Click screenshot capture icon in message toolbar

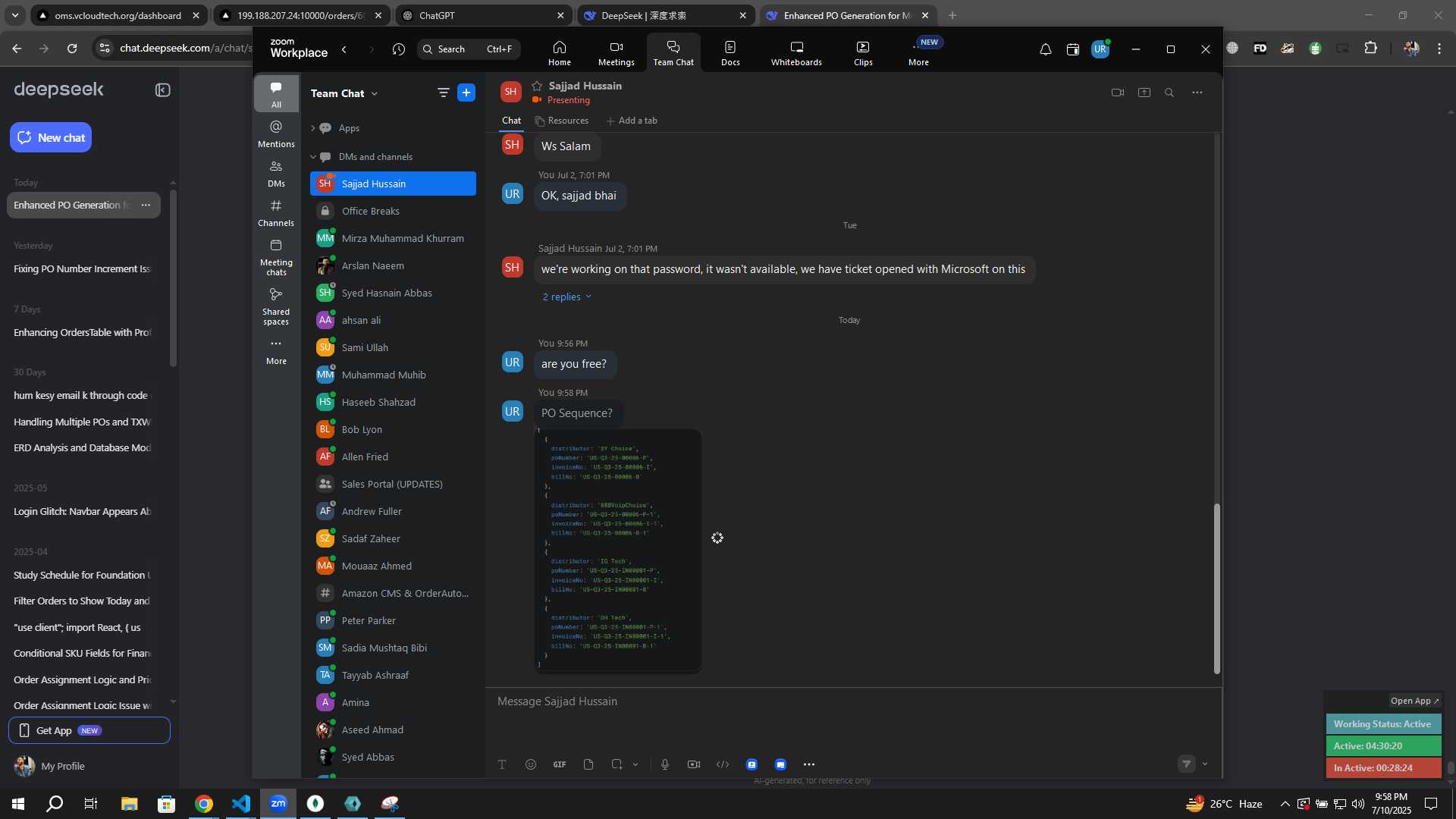(617, 764)
